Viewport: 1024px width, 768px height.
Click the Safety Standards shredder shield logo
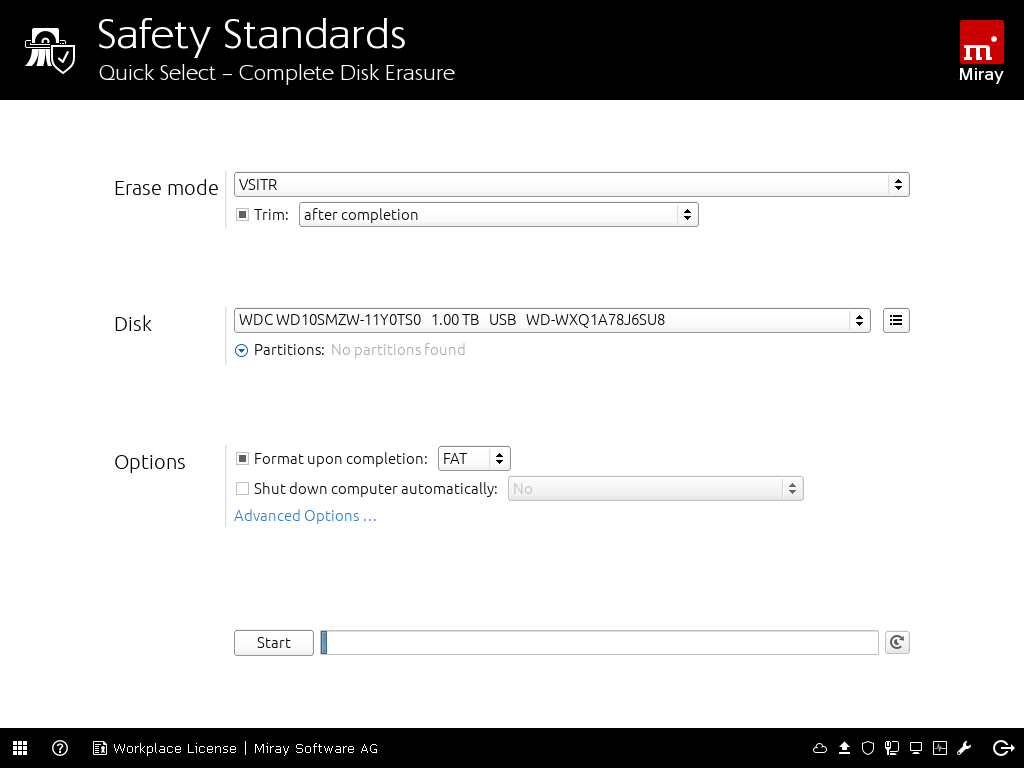click(50, 50)
